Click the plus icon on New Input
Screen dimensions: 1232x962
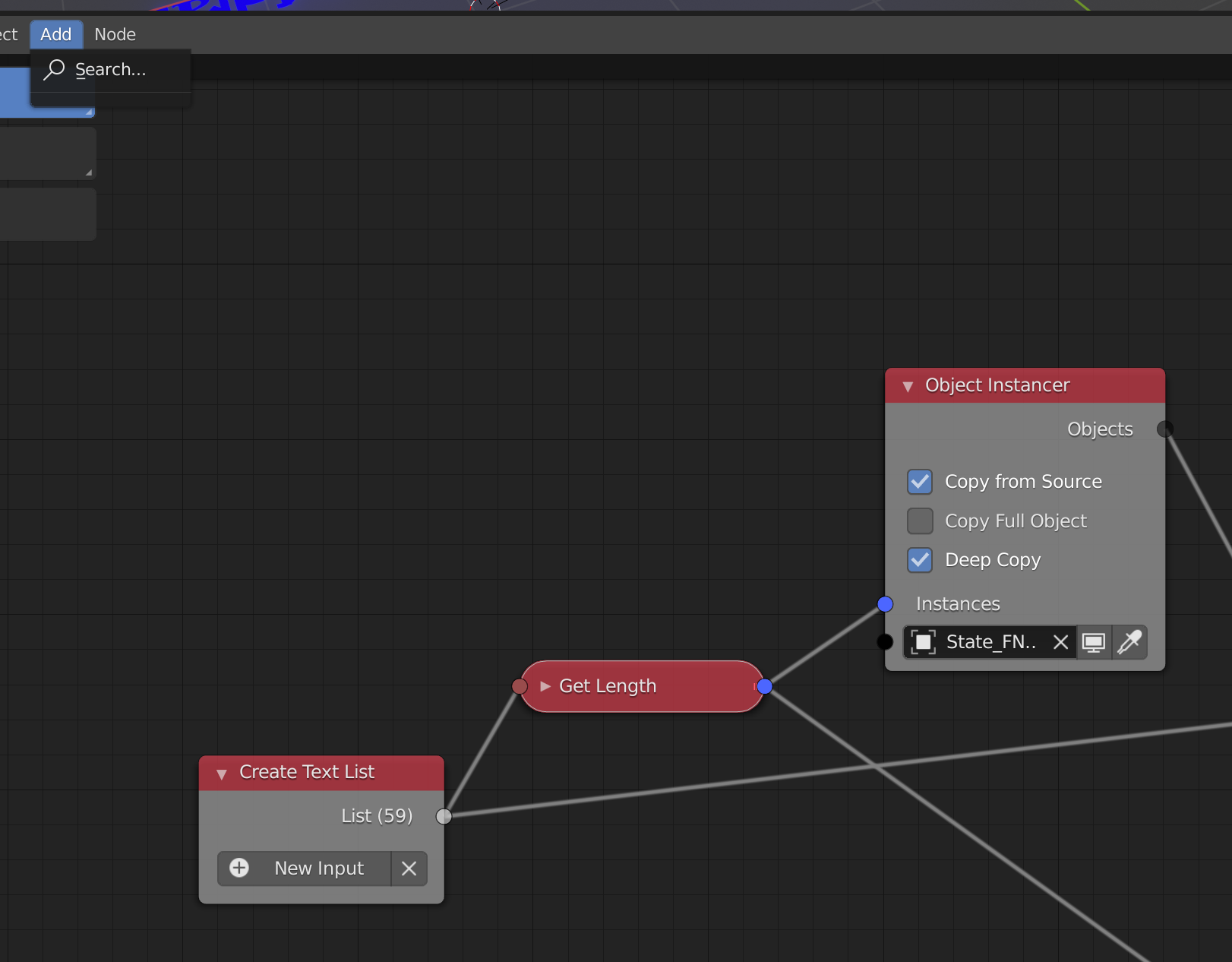(239, 869)
